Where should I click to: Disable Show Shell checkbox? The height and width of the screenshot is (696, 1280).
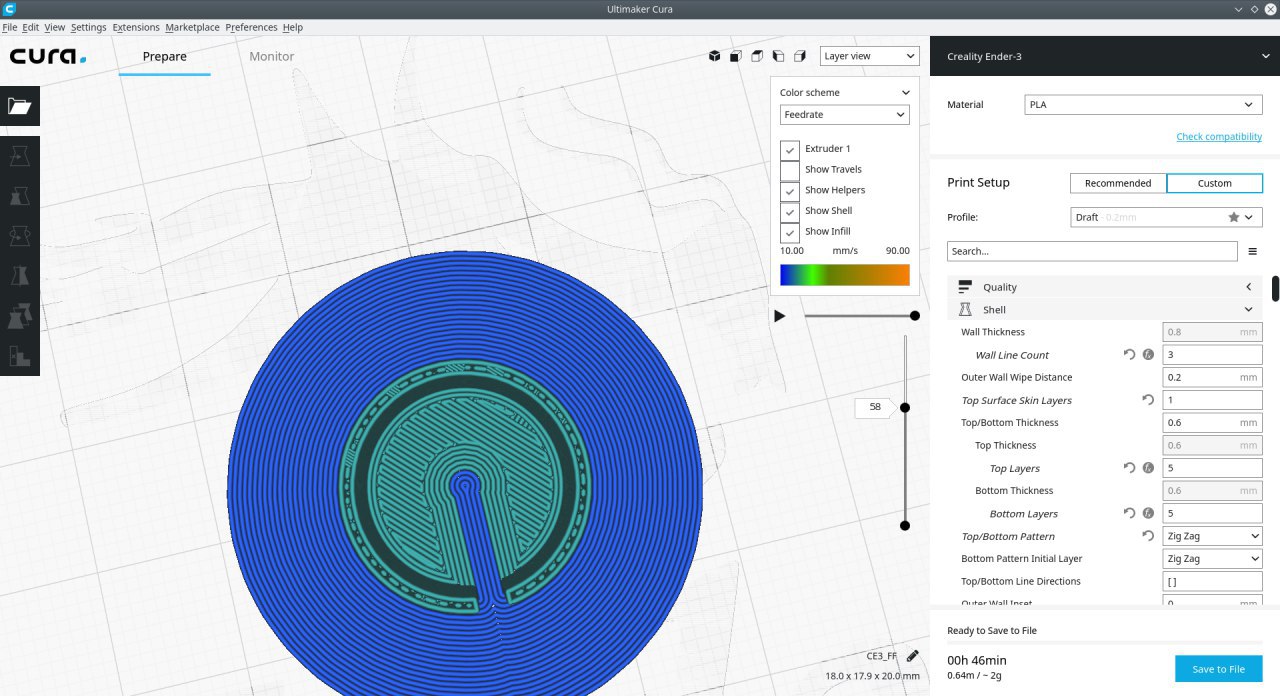[x=790, y=211]
